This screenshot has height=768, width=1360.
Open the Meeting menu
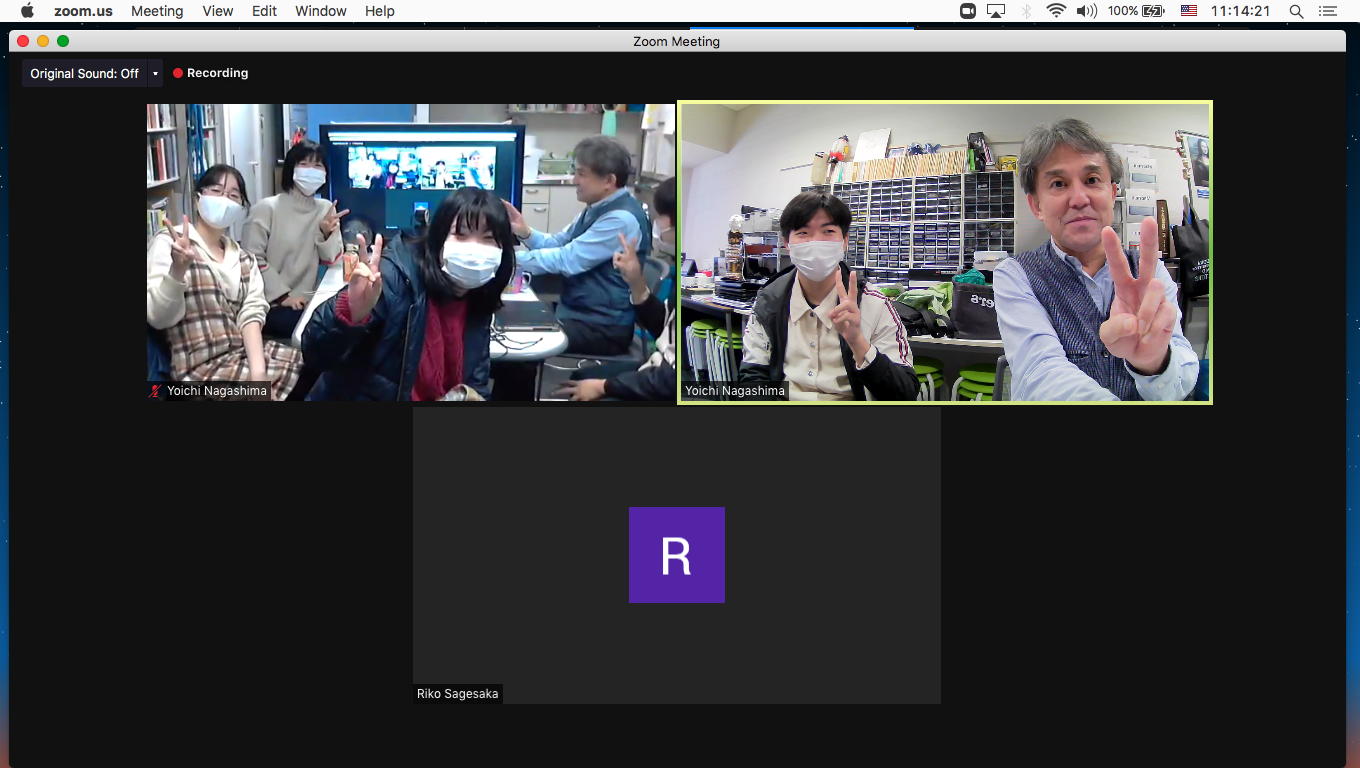click(157, 11)
